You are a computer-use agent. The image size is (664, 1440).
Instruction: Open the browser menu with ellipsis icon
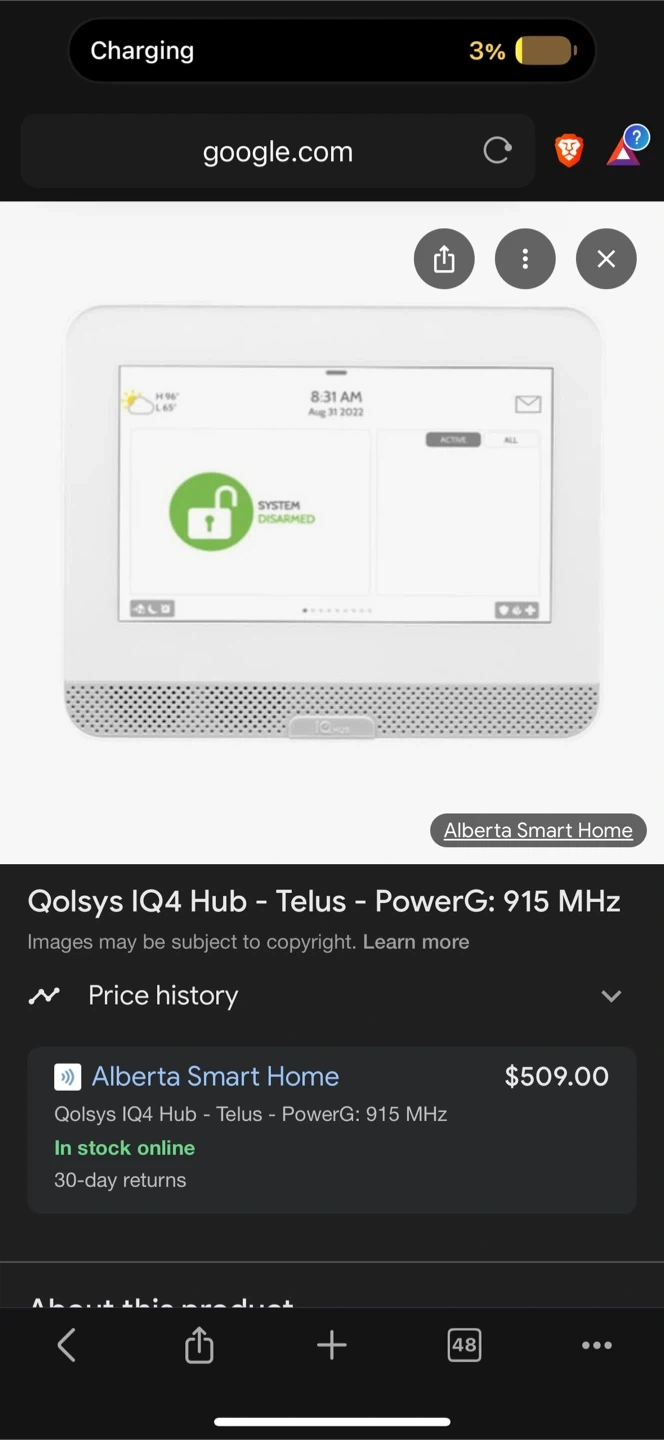(x=597, y=1345)
